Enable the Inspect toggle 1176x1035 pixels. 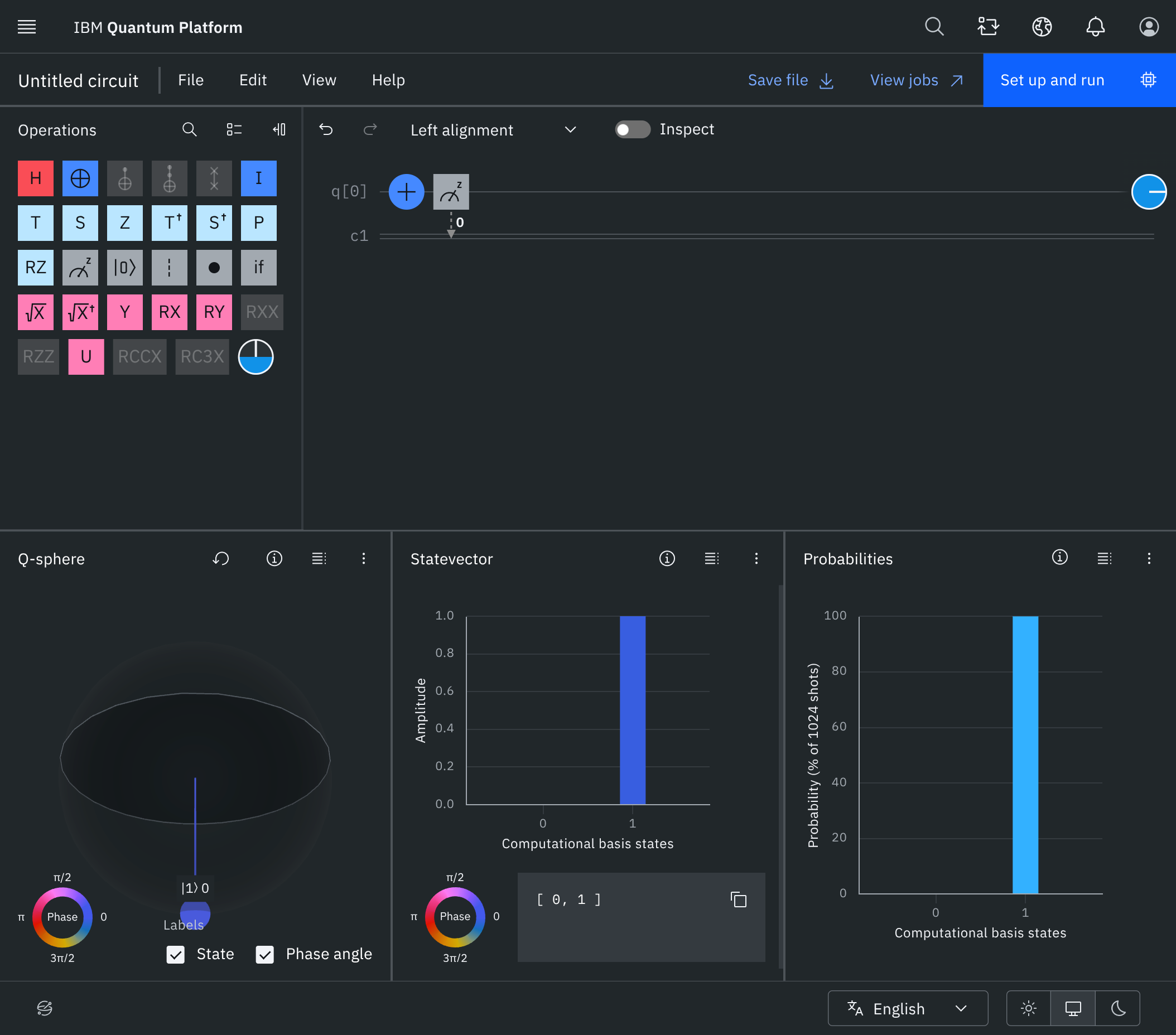point(632,129)
